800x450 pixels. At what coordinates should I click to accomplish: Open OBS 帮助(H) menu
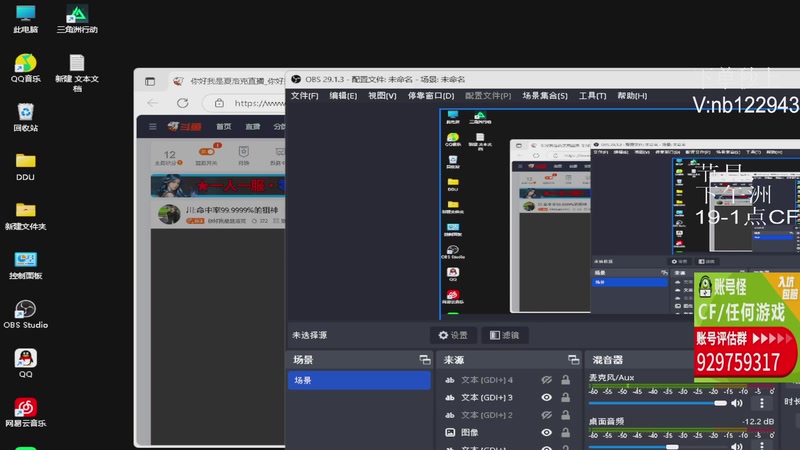pos(632,95)
